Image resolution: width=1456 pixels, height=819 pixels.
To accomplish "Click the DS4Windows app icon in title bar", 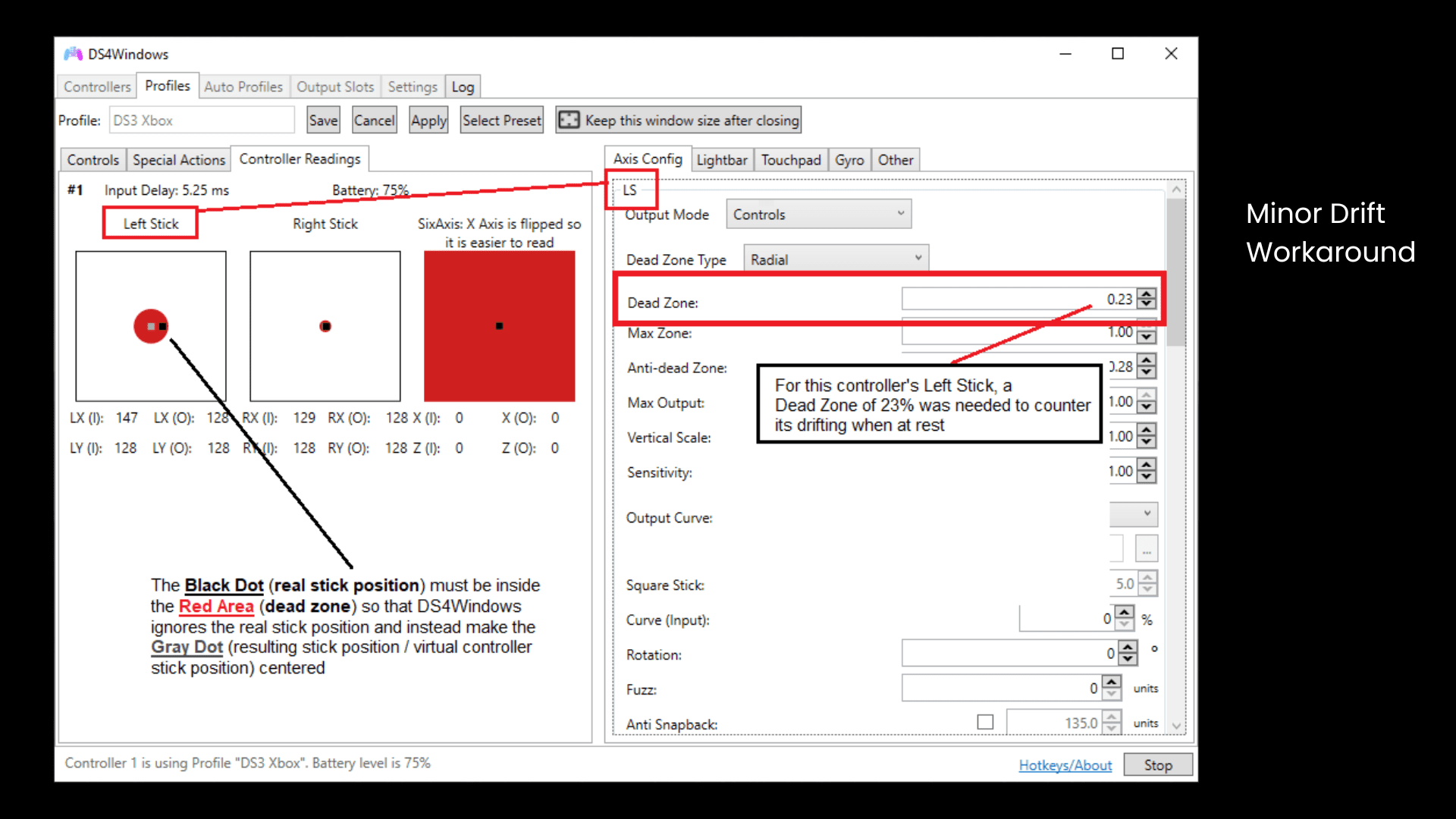I will 73,54.
